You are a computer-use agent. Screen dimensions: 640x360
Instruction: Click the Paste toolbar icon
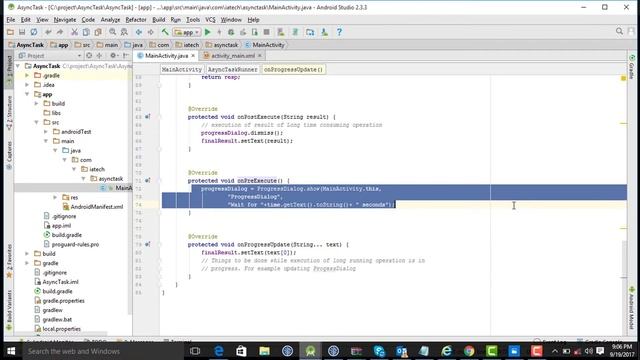[98, 32]
